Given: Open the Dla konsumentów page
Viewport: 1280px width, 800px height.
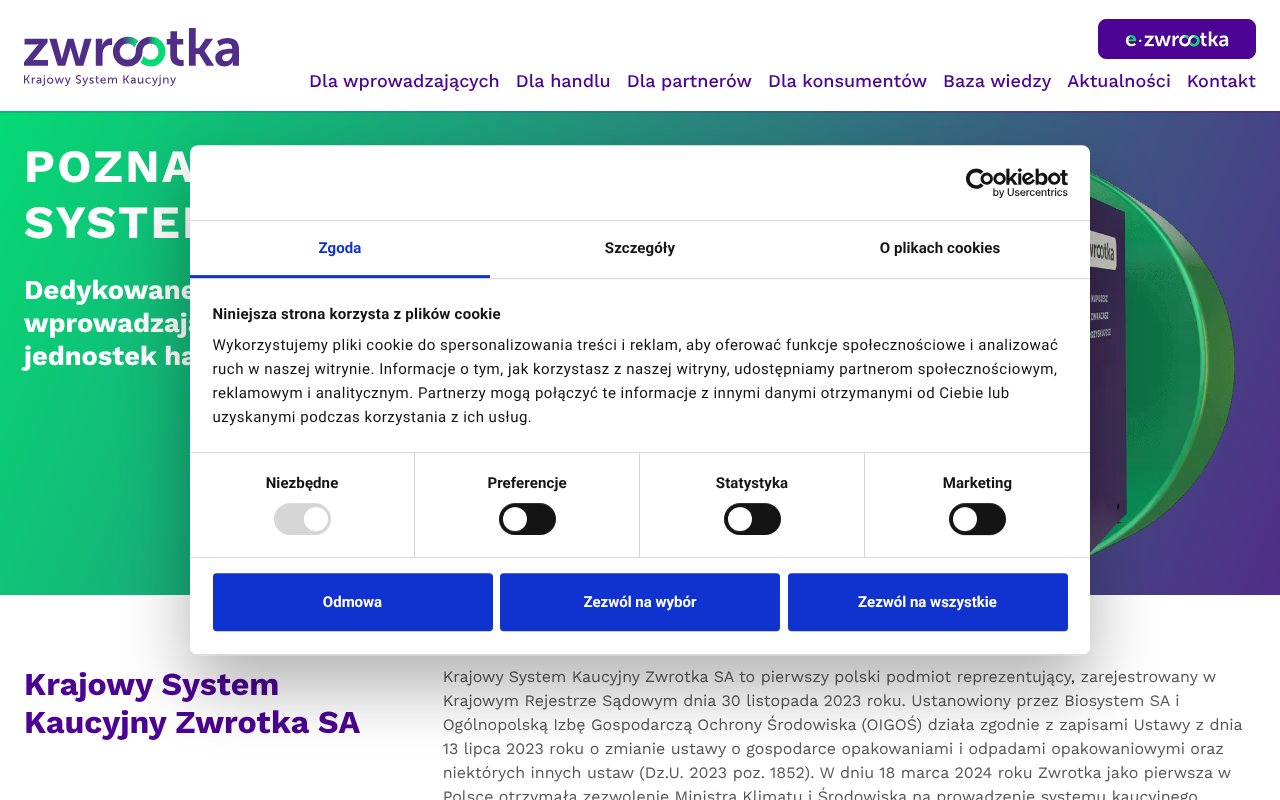Looking at the screenshot, I should (847, 81).
